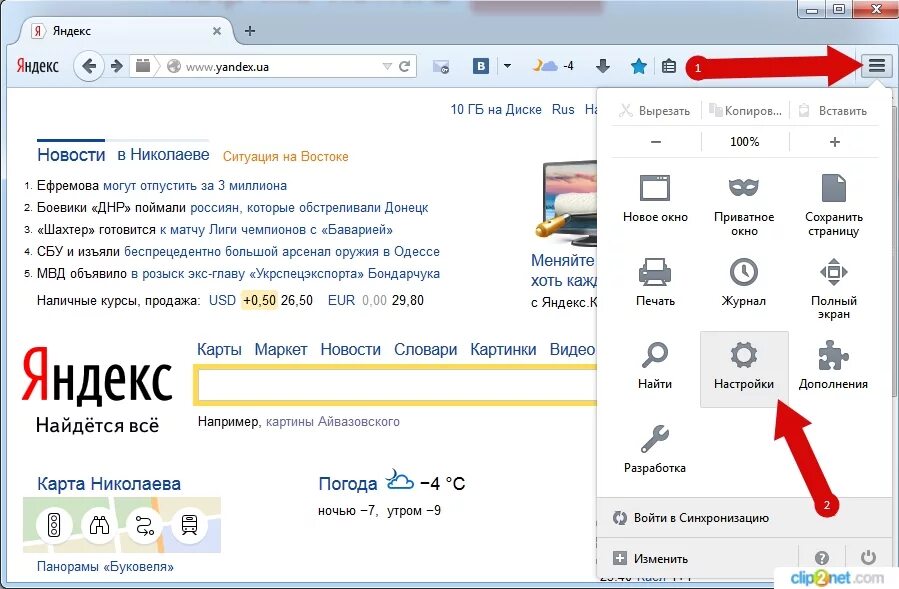Open the Картинки service link
This screenshot has height=589, width=899.
coord(503,349)
